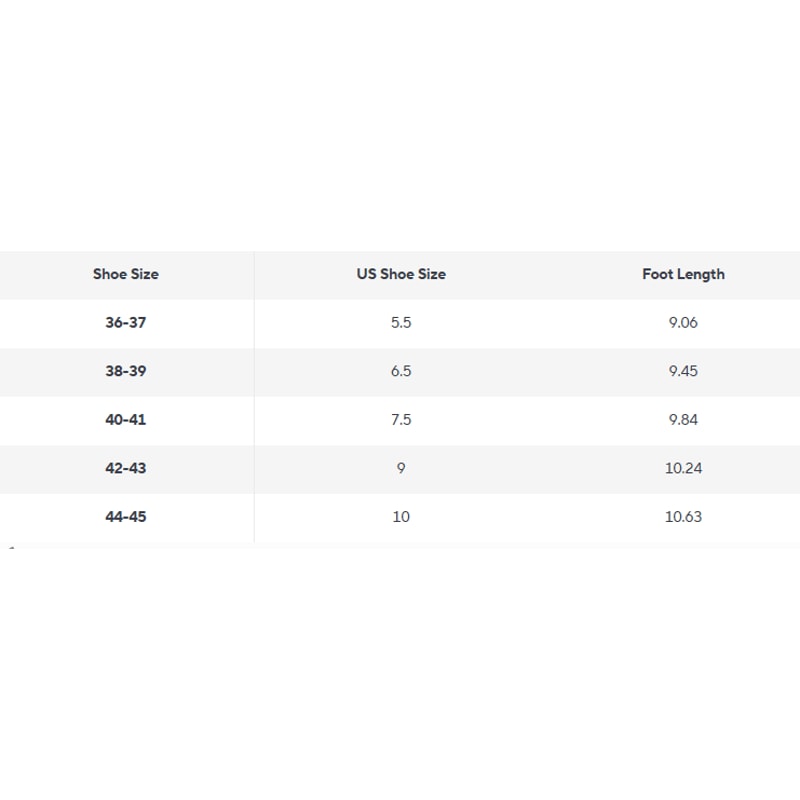
Task: Click the divider line right of Shoe Size header
Action: [254, 274]
